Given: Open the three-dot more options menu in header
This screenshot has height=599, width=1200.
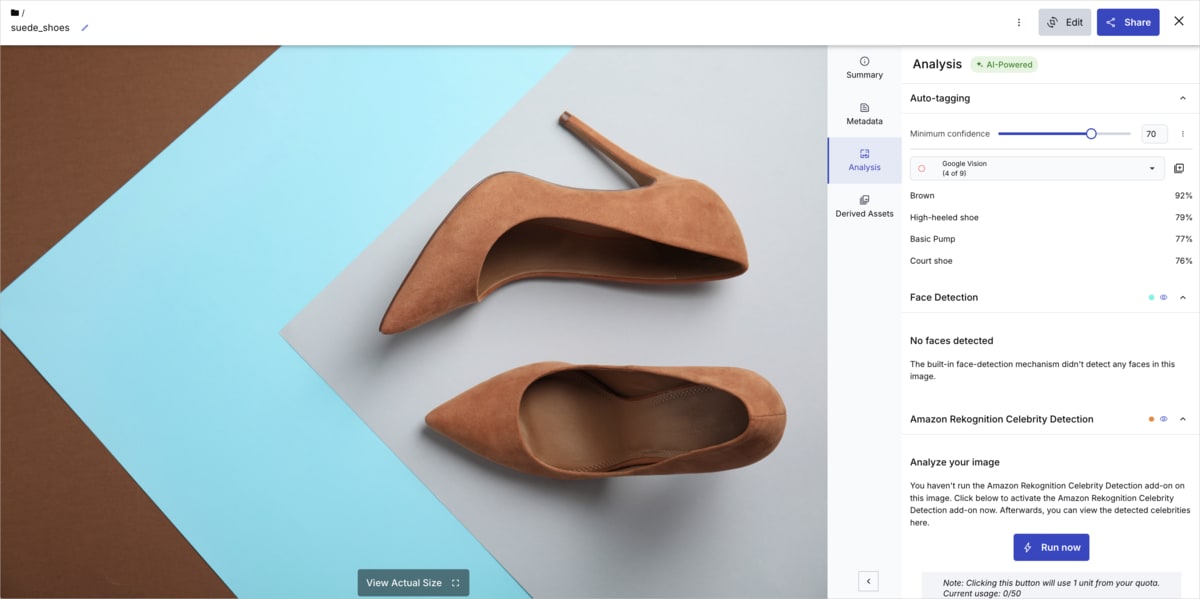Looking at the screenshot, I should click(1019, 22).
